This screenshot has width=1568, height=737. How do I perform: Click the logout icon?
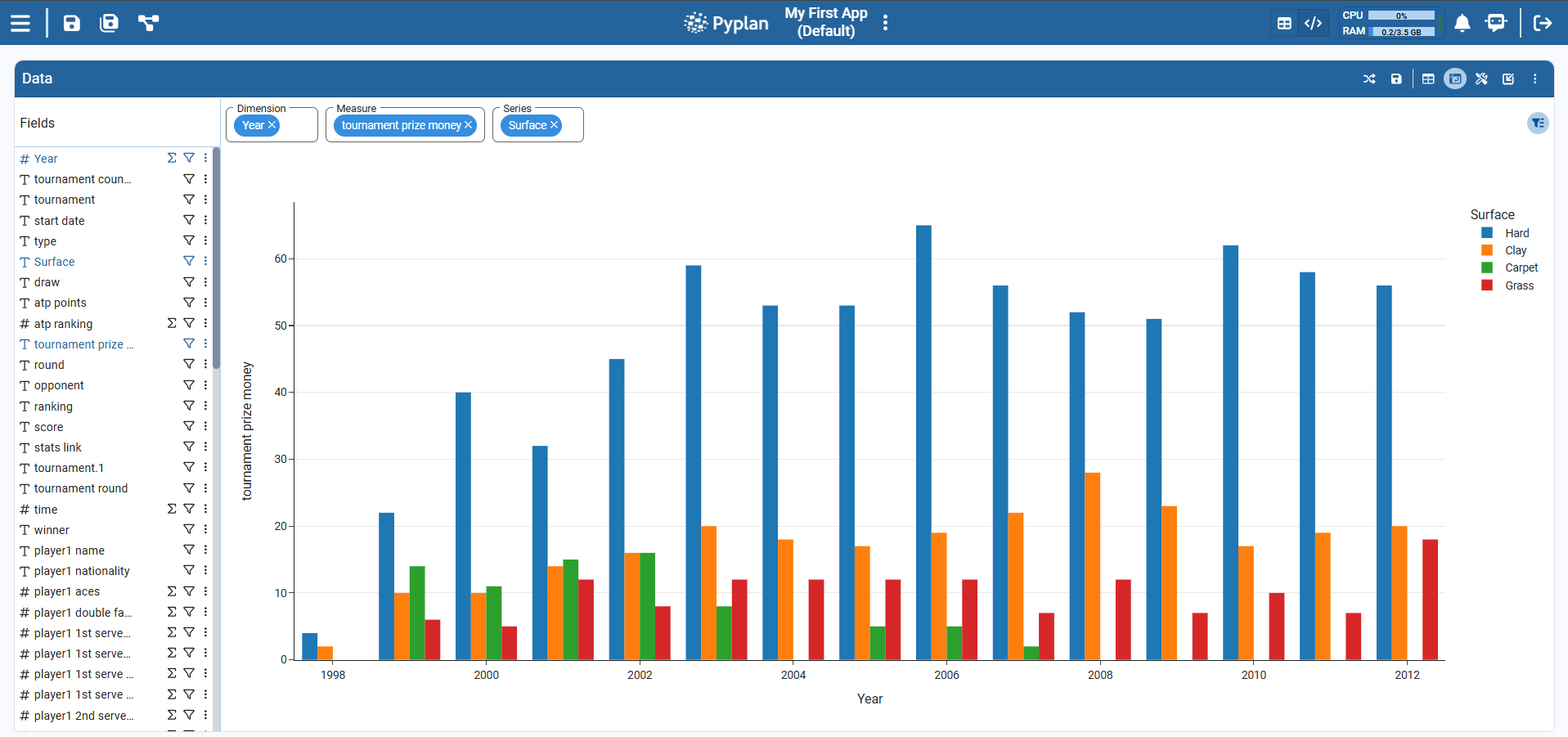pos(1543,23)
